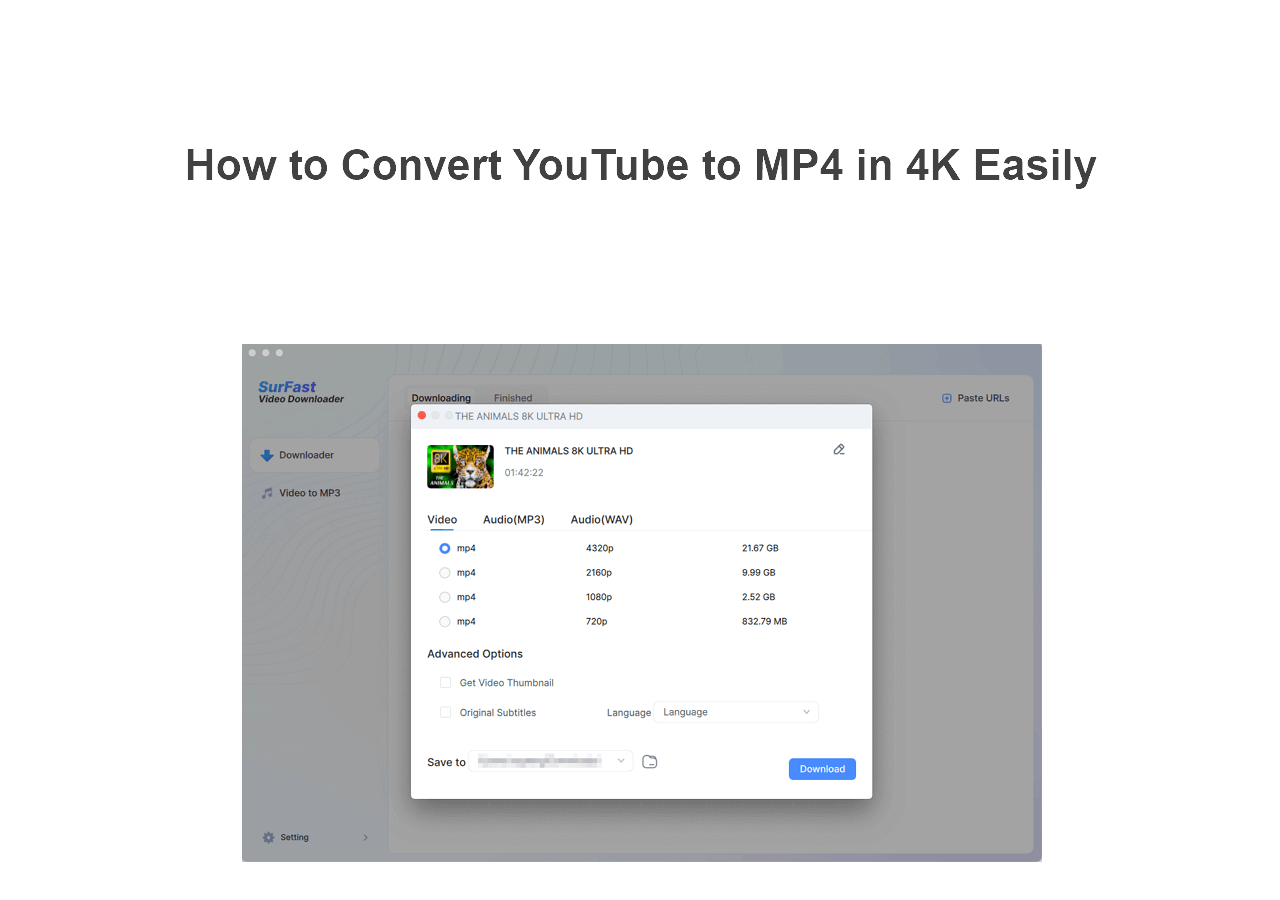Enable the Original Subtitles checkbox
The height and width of the screenshot is (900, 1280).
(x=445, y=713)
